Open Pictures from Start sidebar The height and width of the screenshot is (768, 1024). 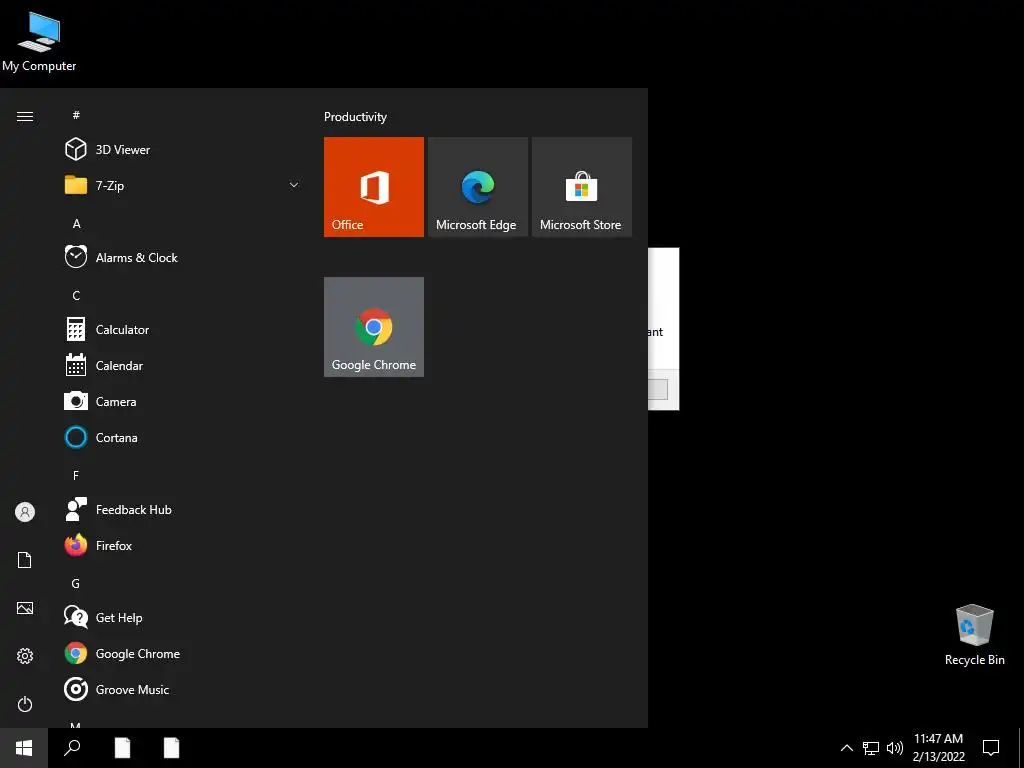[x=25, y=608]
